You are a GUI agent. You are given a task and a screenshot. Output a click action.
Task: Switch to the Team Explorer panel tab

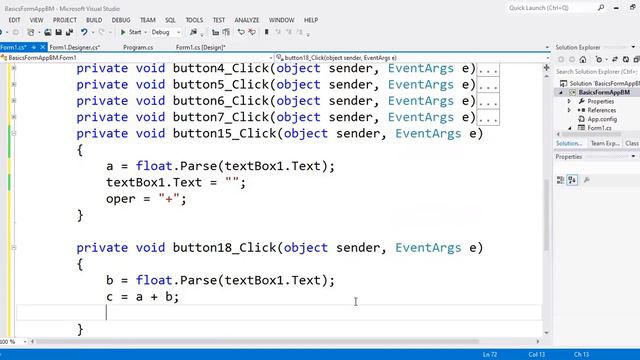pos(604,143)
